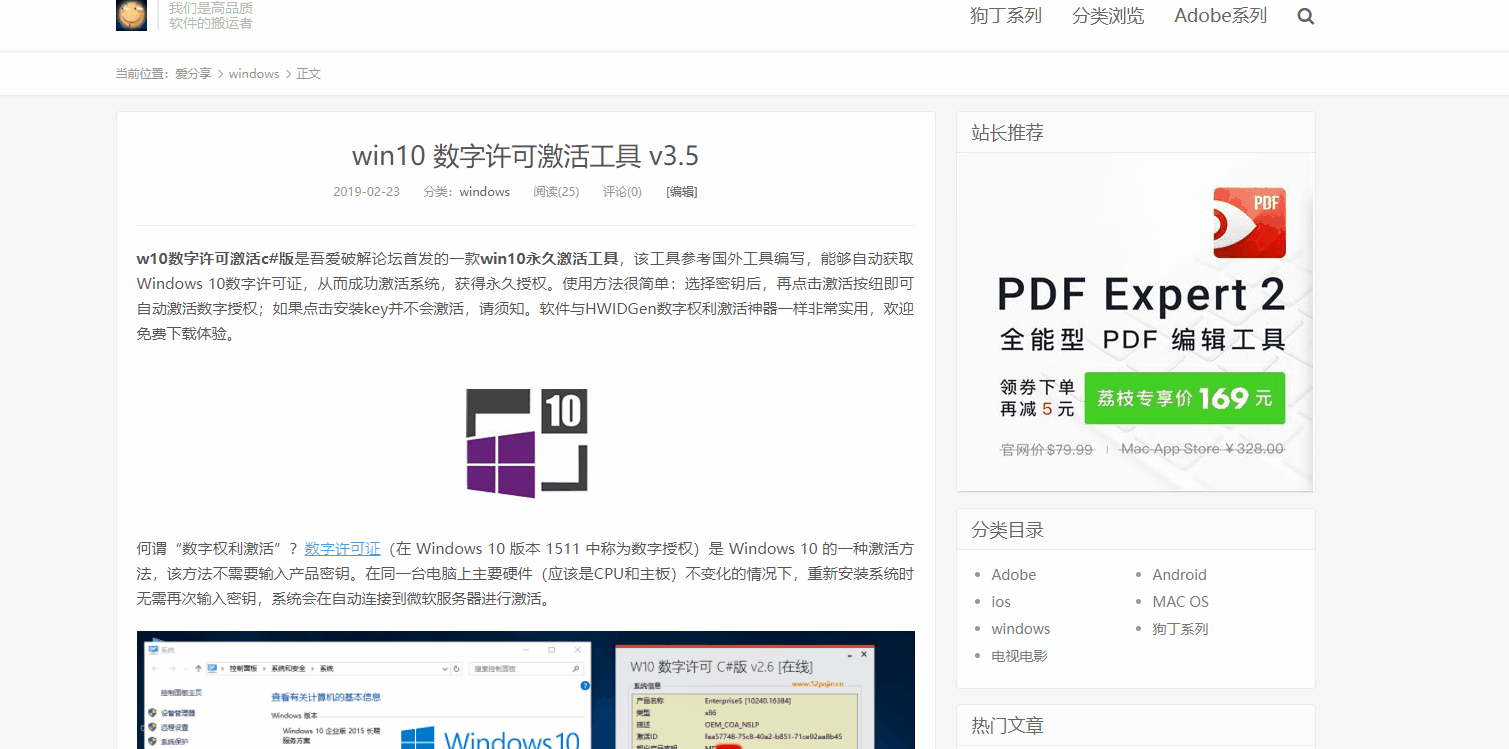Image resolution: width=1509 pixels, height=749 pixels.
Task: Open the search magnifier icon
Action: [1305, 16]
